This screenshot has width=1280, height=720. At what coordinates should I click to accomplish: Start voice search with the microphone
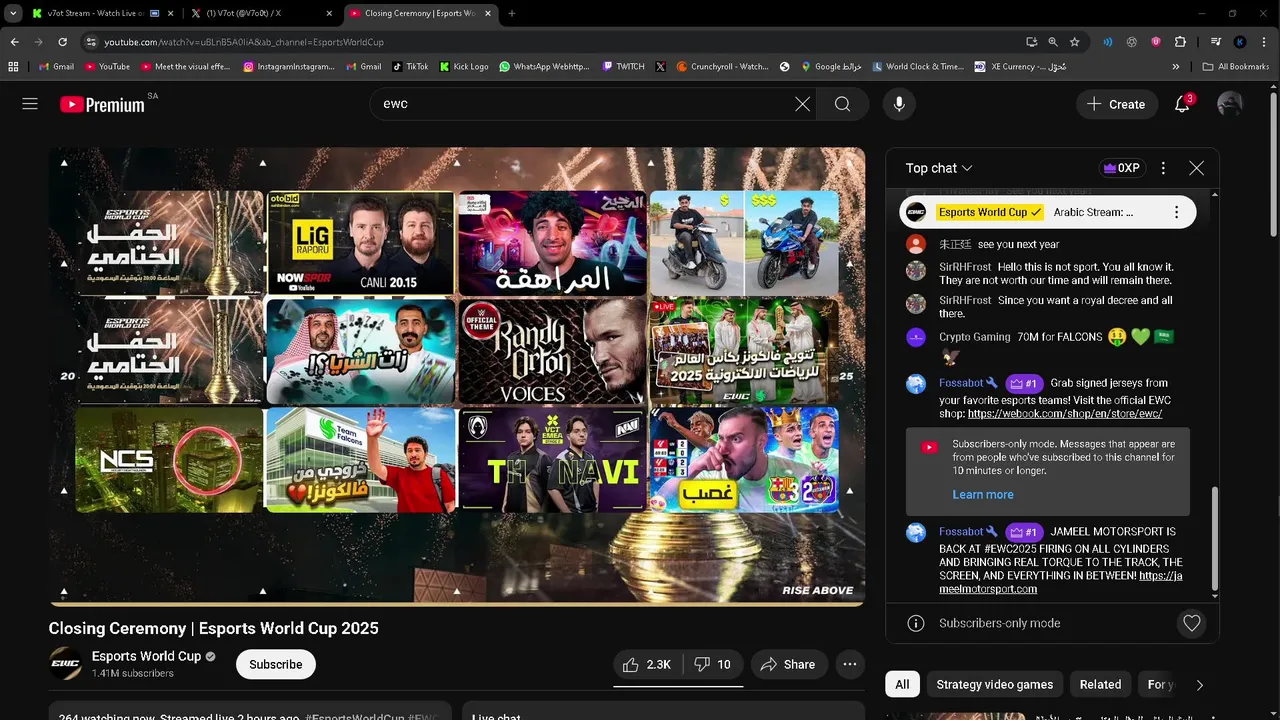[899, 104]
